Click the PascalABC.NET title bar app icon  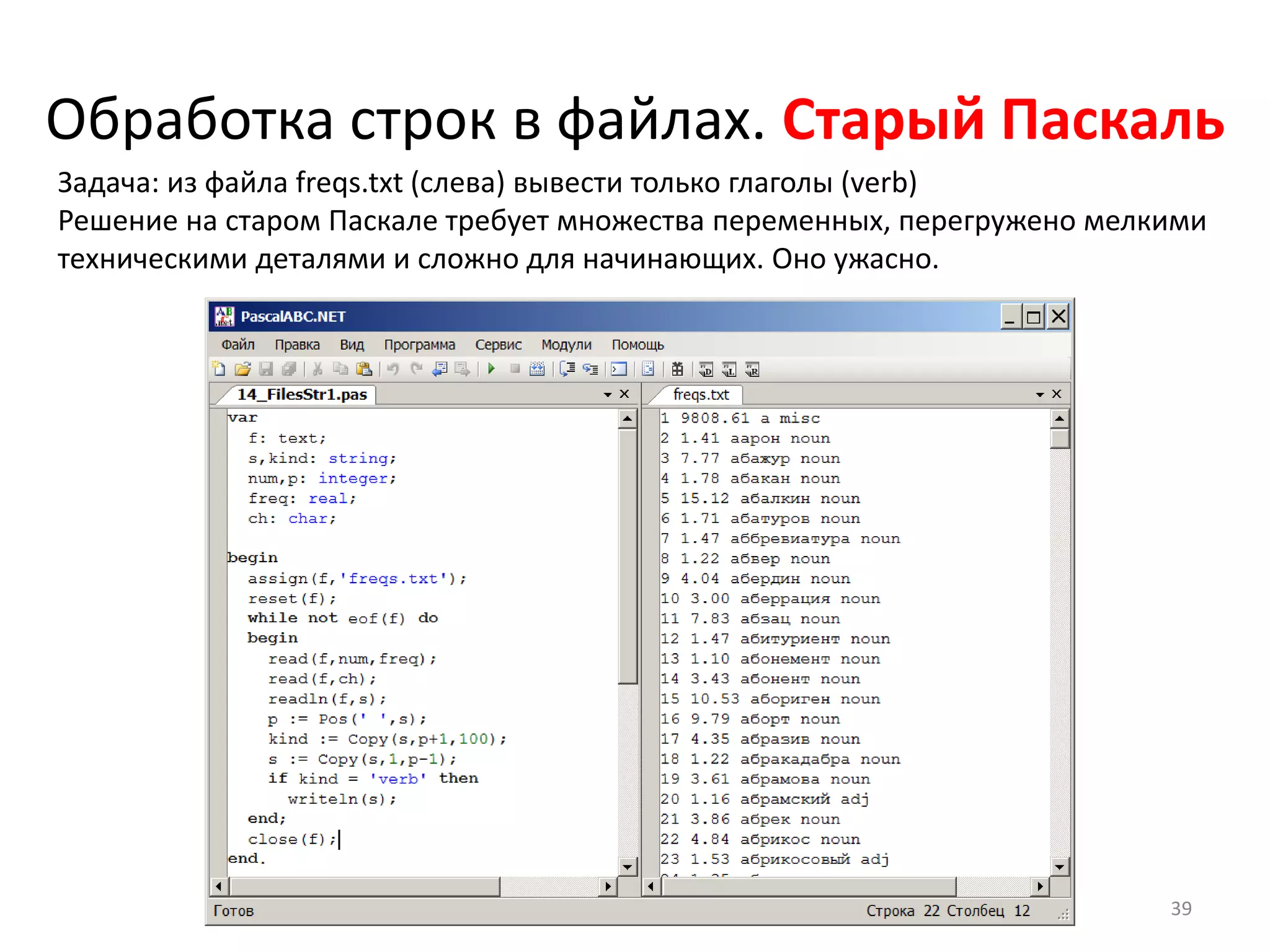[224, 316]
